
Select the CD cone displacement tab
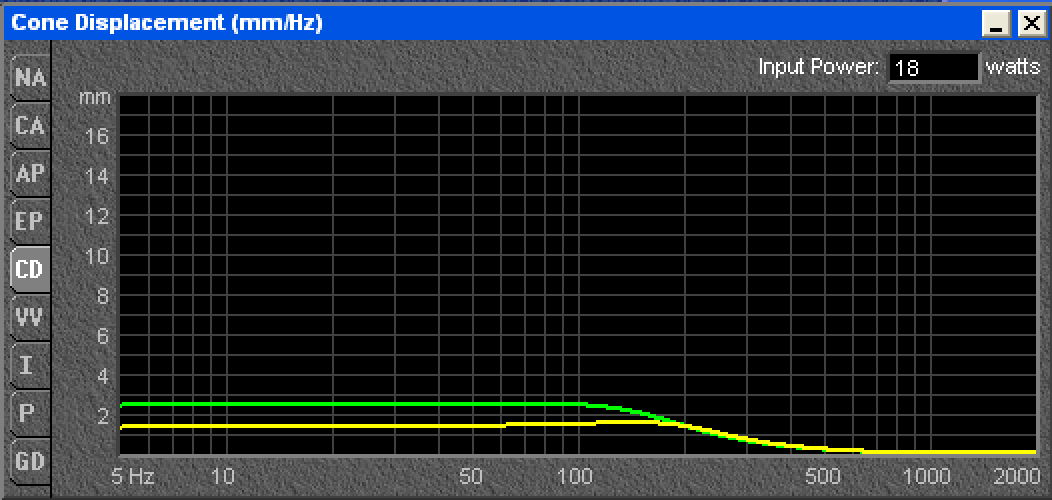[30, 269]
